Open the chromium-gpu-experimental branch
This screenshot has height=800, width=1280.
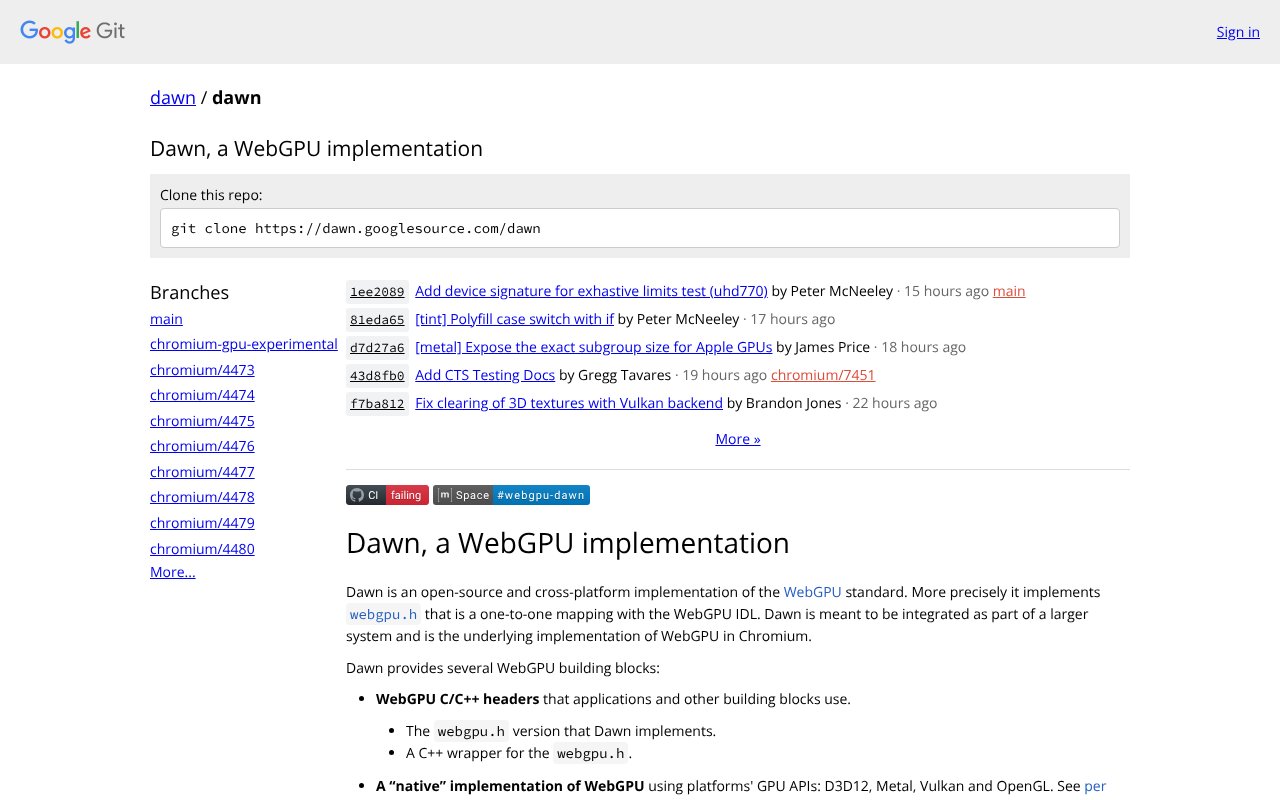[x=243, y=344]
